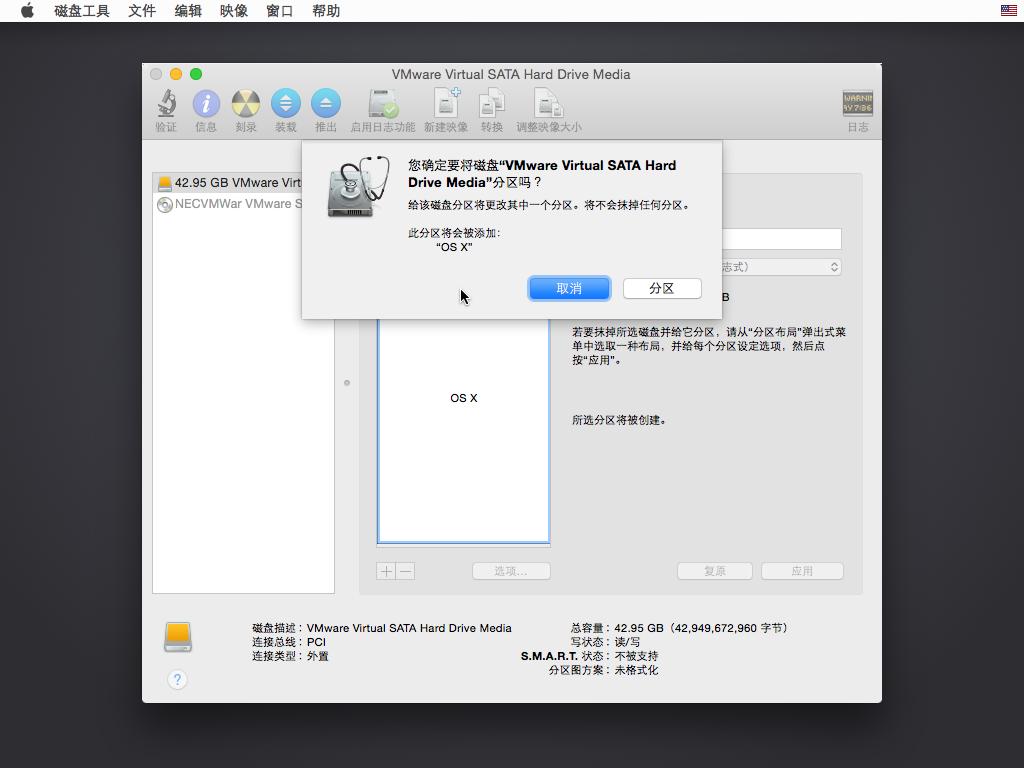Image resolution: width=1024 pixels, height=768 pixels.
Task: Open the Images (映像) menu
Action: 234,11
